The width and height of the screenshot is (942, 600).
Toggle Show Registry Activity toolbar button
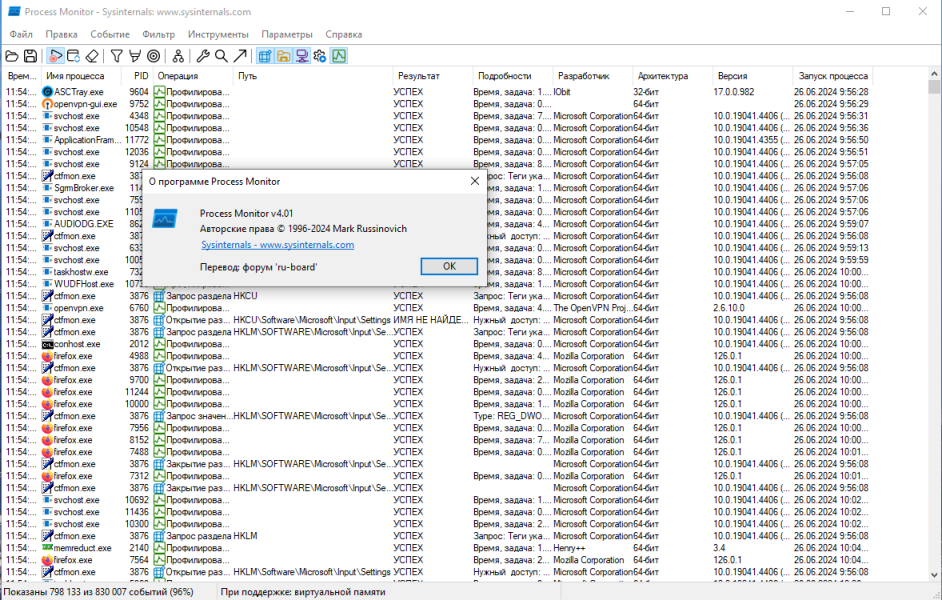[x=265, y=56]
